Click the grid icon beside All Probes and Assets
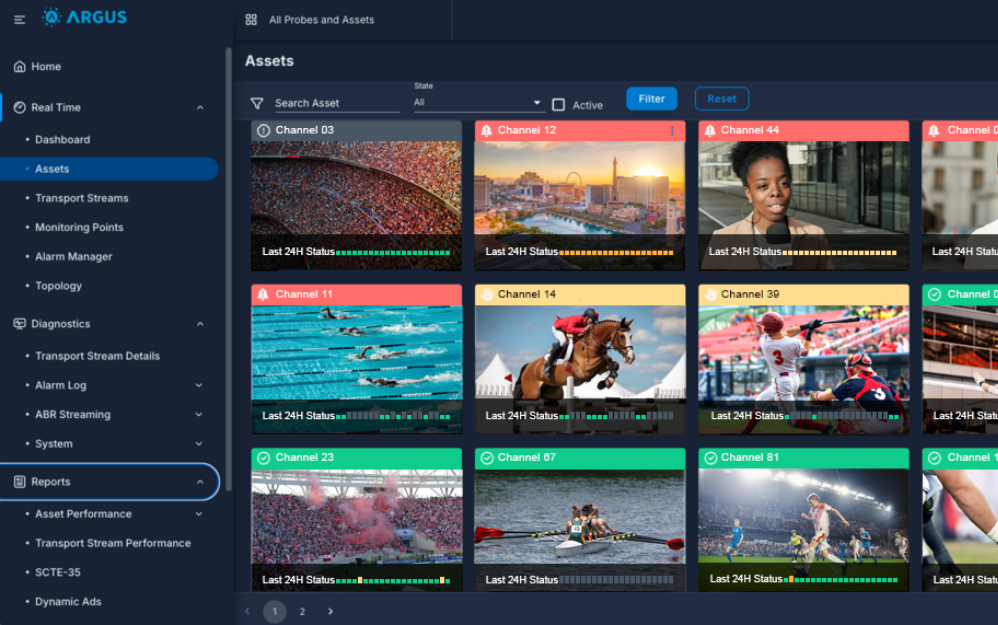Image resolution: width=998 pixels, height=625 pixels. click(x=251, y=20)
